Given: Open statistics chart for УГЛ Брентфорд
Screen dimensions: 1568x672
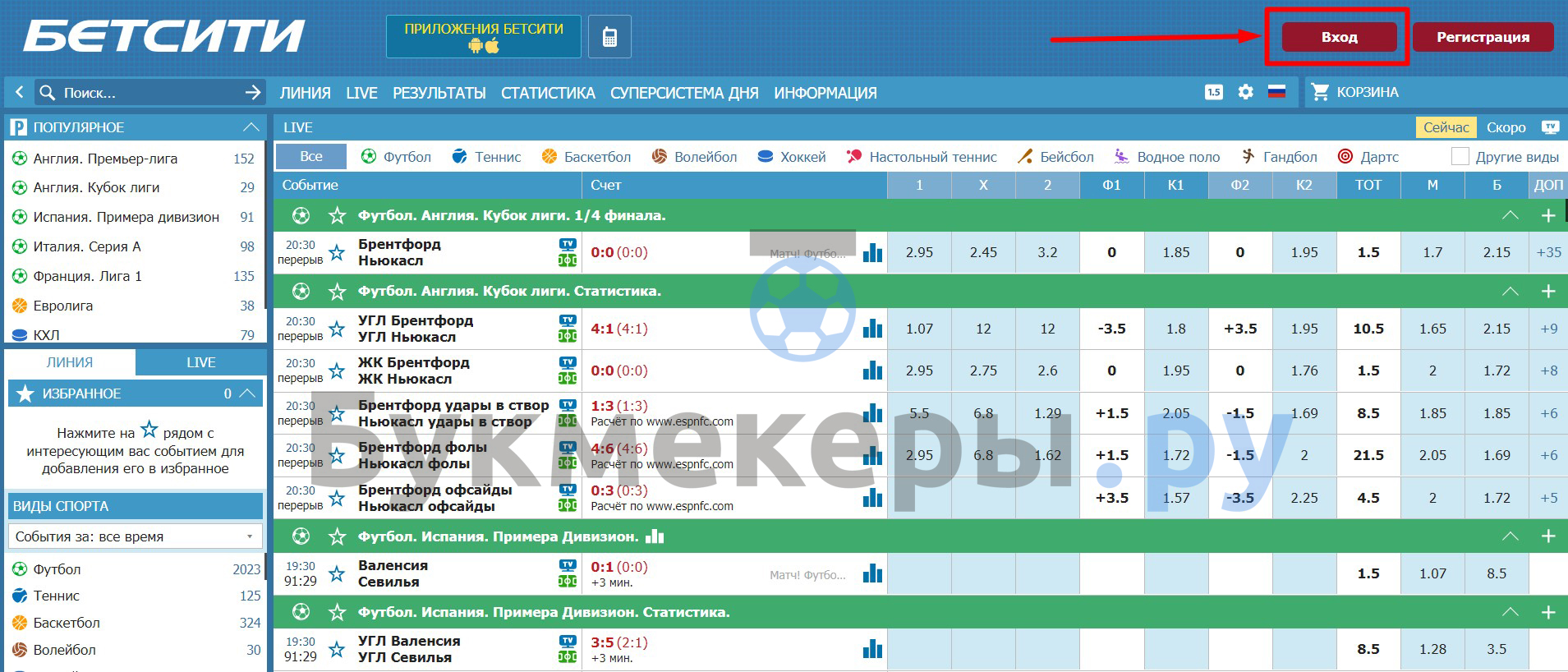Looking at the screenshot, I should click(872, 329).
